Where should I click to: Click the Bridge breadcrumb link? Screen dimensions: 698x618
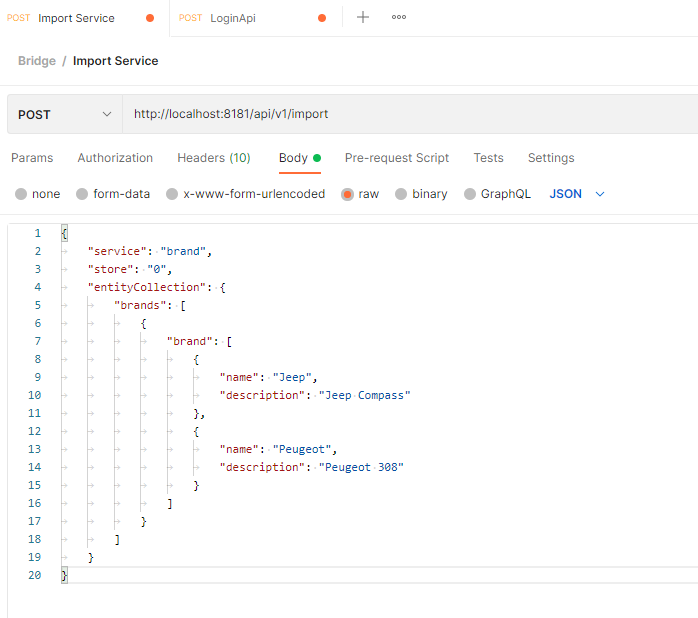(37, 61)
